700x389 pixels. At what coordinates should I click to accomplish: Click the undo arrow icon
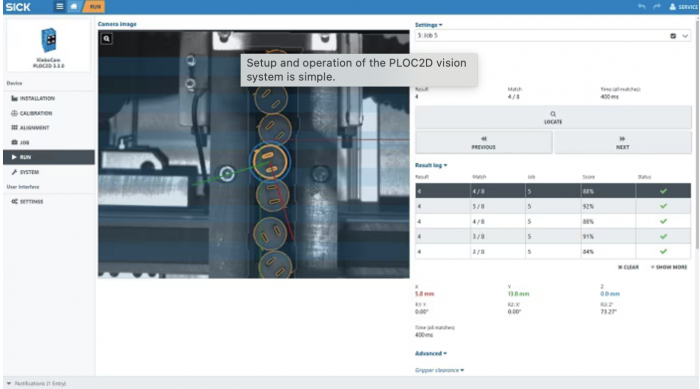click(642, 7)
